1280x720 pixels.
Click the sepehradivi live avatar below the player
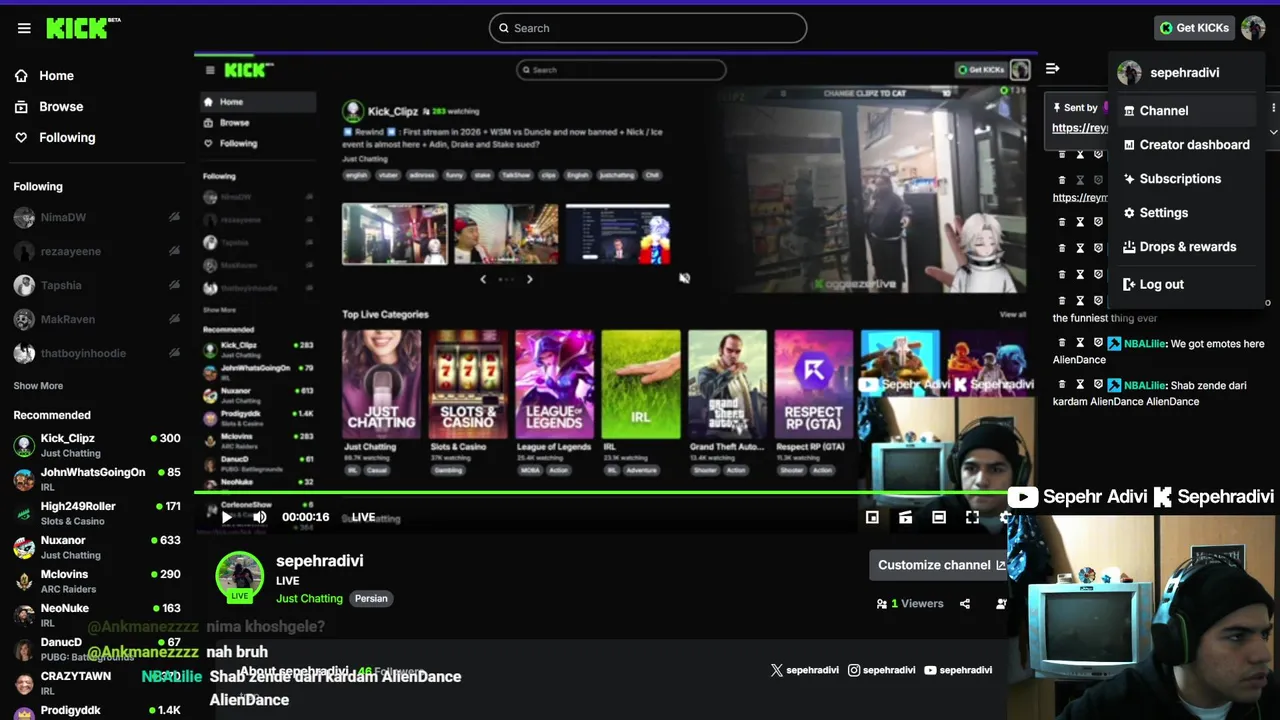pos(240,576)
